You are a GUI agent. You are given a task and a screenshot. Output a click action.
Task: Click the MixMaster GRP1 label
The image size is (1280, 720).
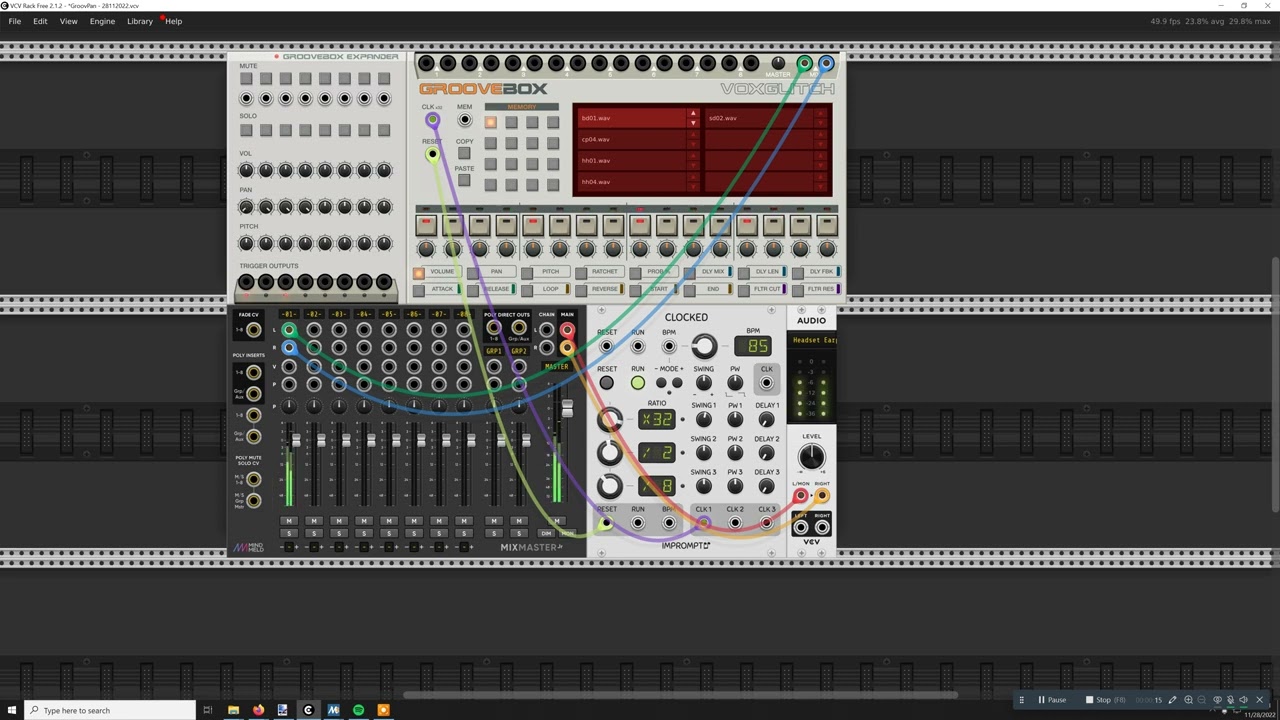(494, 352)
